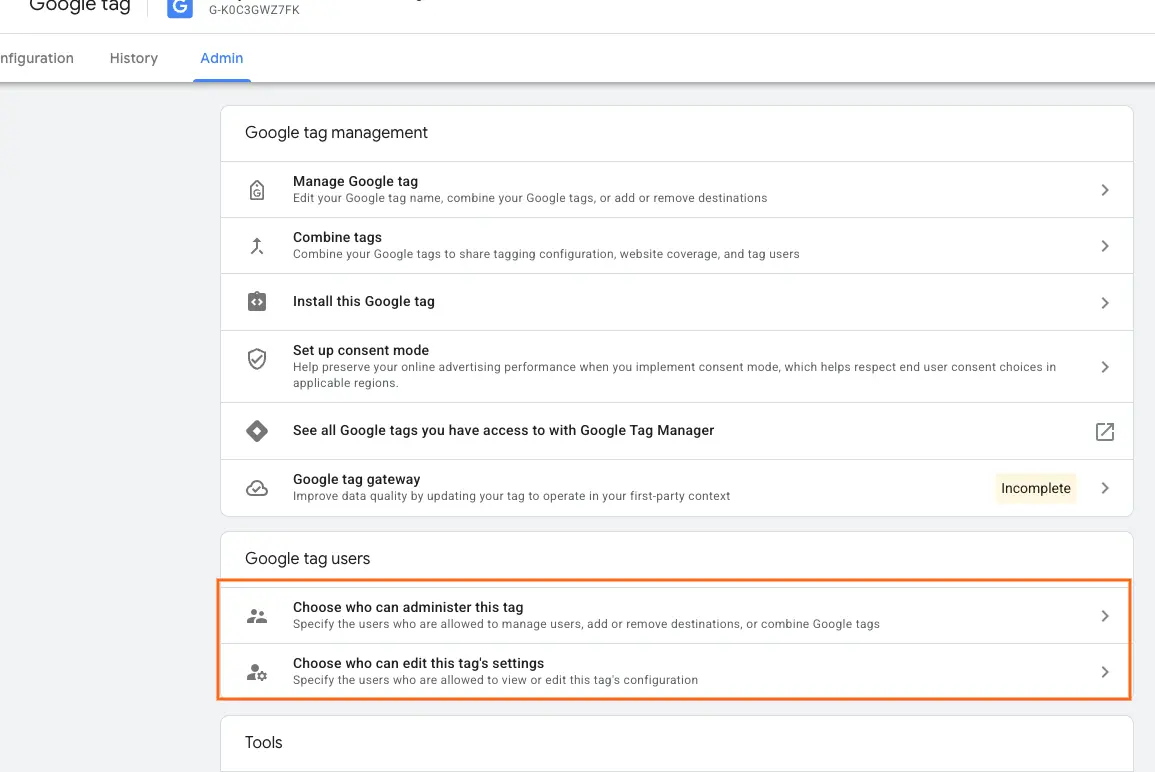
Task: Expand the Manage Google tag chevron
Action: (x=1104, y=190)
